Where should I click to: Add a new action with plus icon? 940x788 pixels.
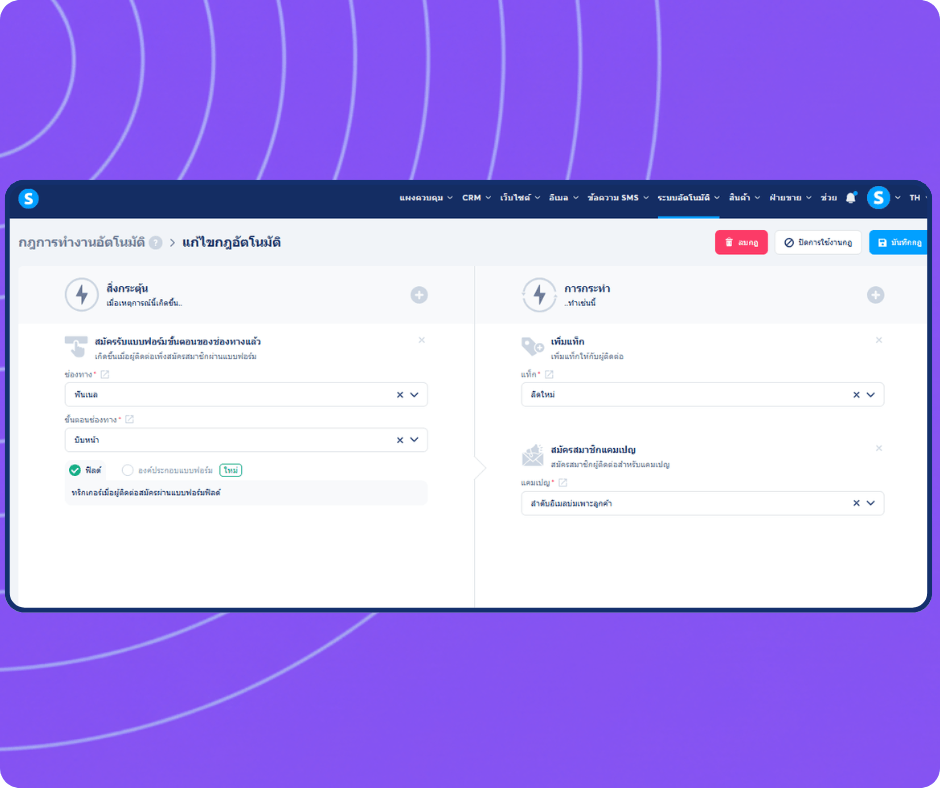click(875, 295)
